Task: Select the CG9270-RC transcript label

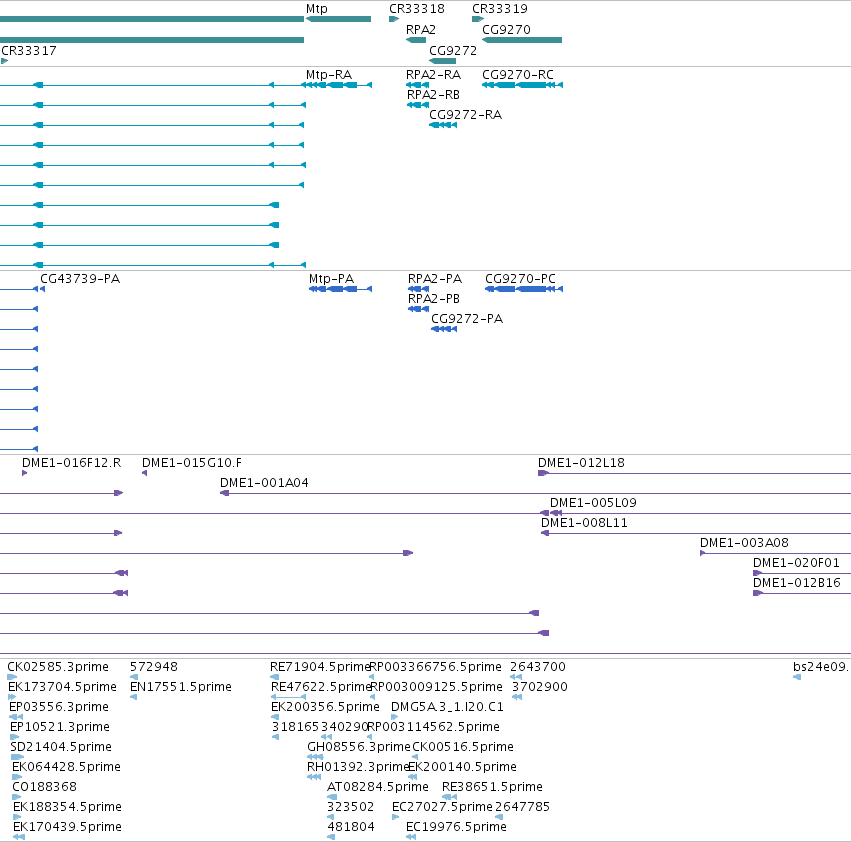Action: [x=518, y=75]
